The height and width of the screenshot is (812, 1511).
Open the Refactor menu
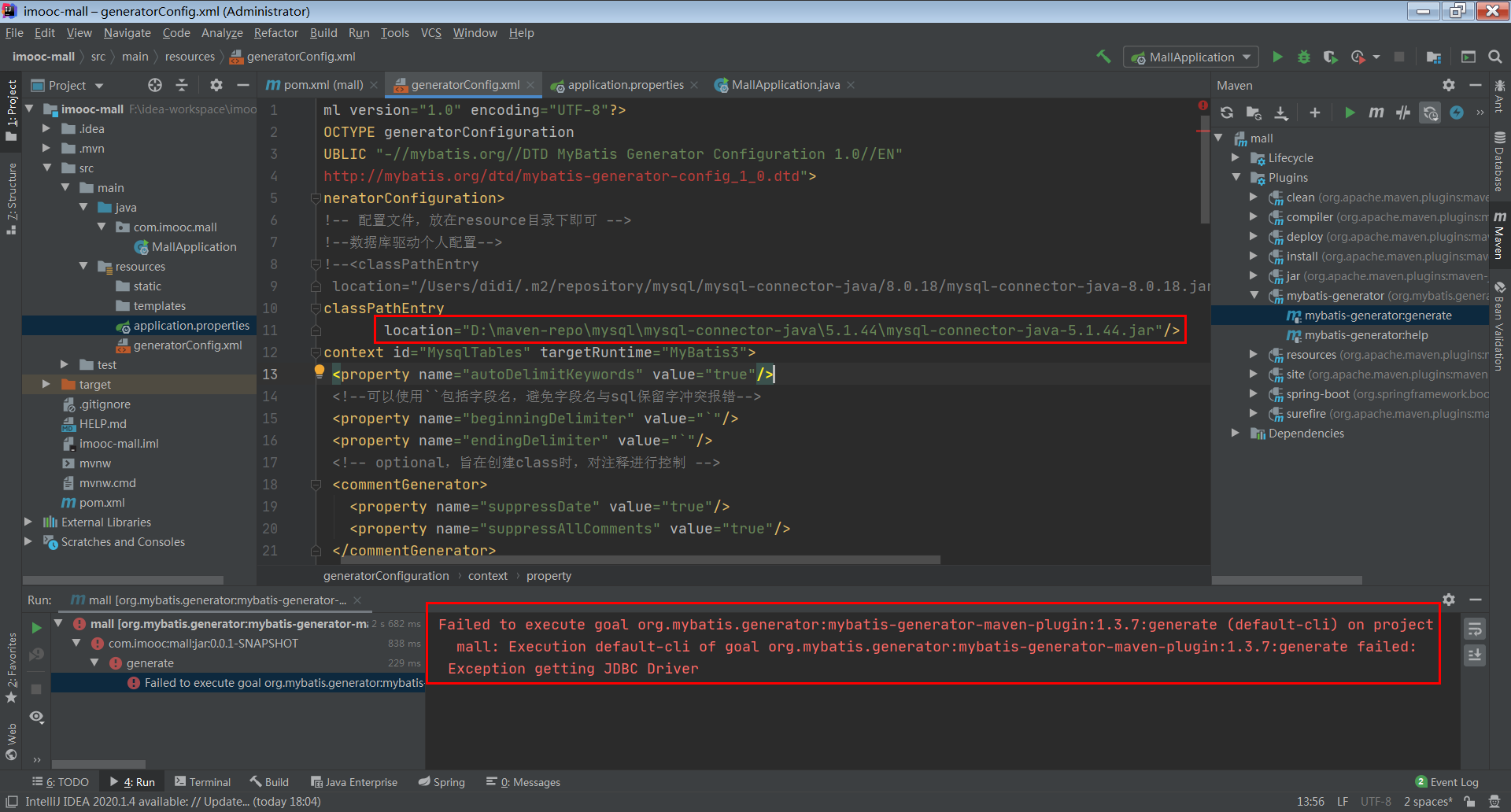tap(275, 32)
